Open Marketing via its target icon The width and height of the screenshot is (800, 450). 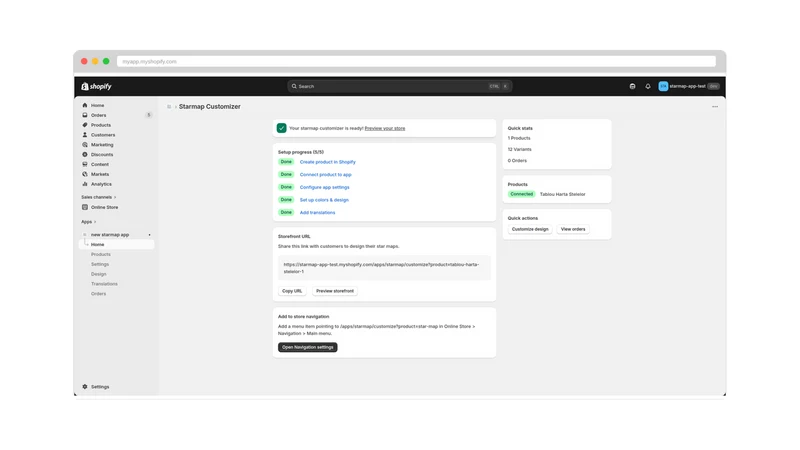[85, 144]
